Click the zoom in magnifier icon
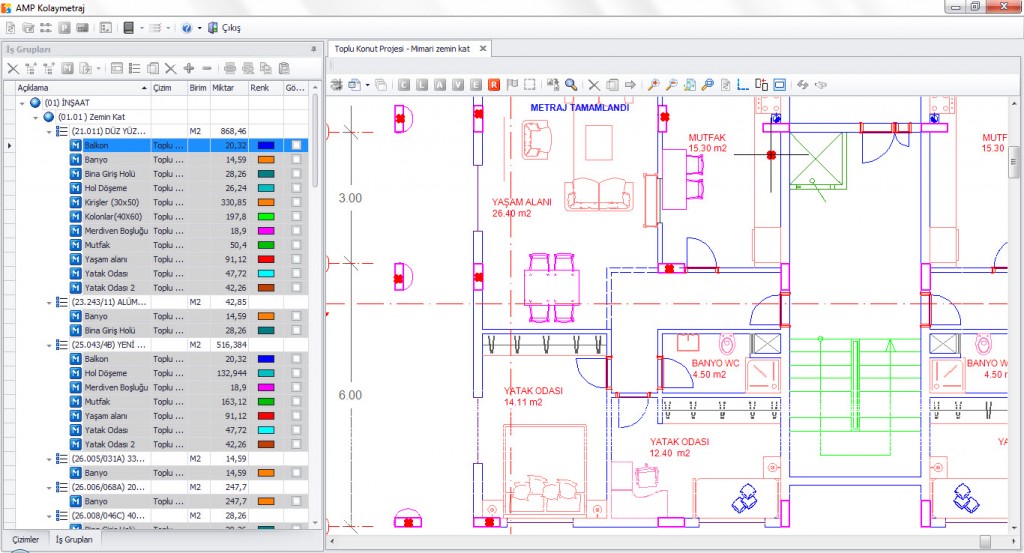The width and height of the screenshot is (1024, 553). click(x=653, y=85)
